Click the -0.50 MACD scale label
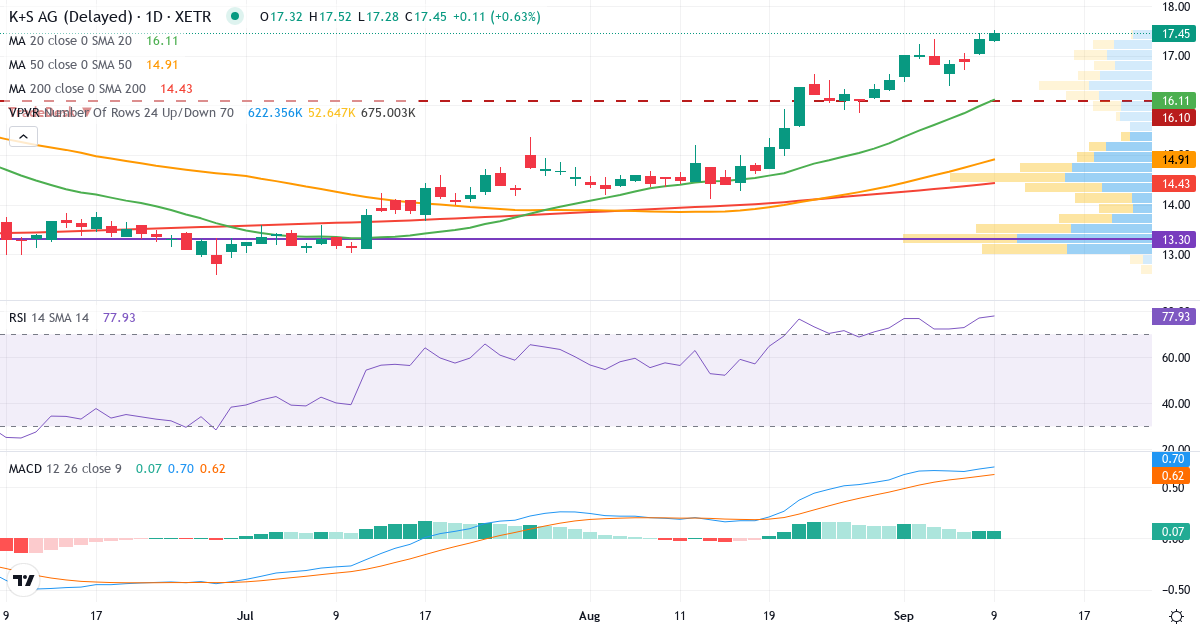Viewport: 1200px width, 630px height. 1174,590
